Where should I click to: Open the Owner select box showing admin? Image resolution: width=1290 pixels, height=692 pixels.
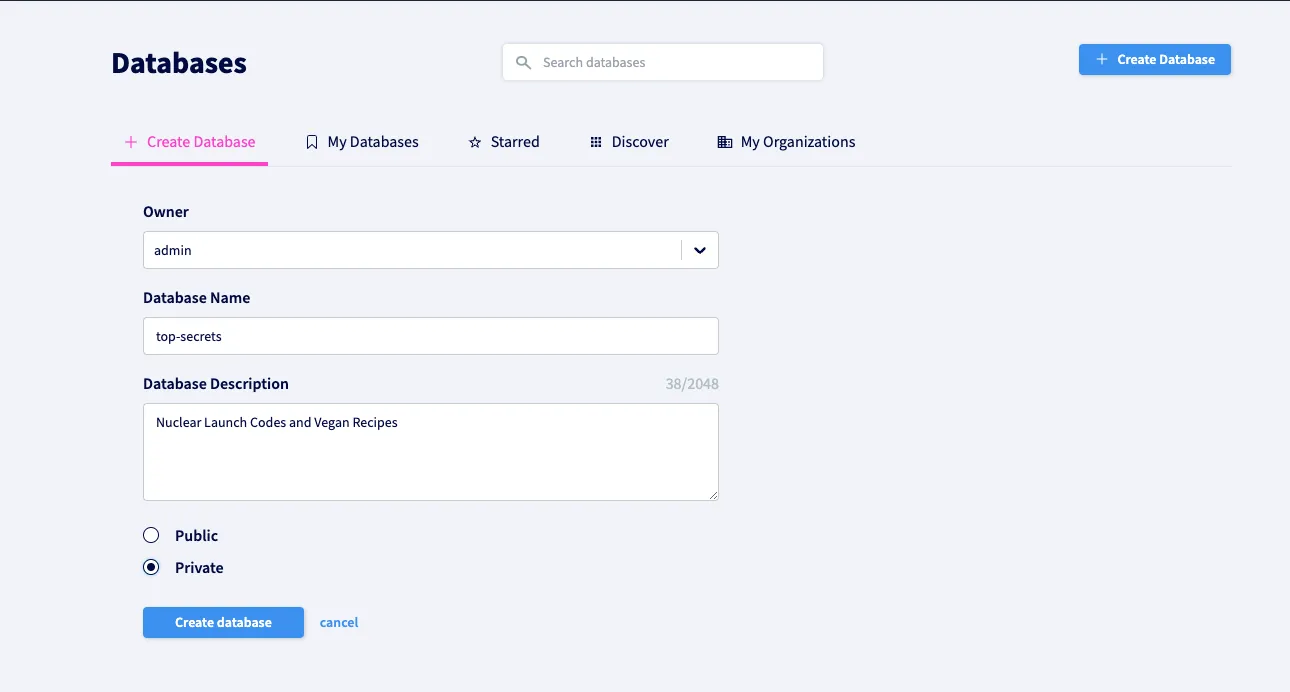410,251
